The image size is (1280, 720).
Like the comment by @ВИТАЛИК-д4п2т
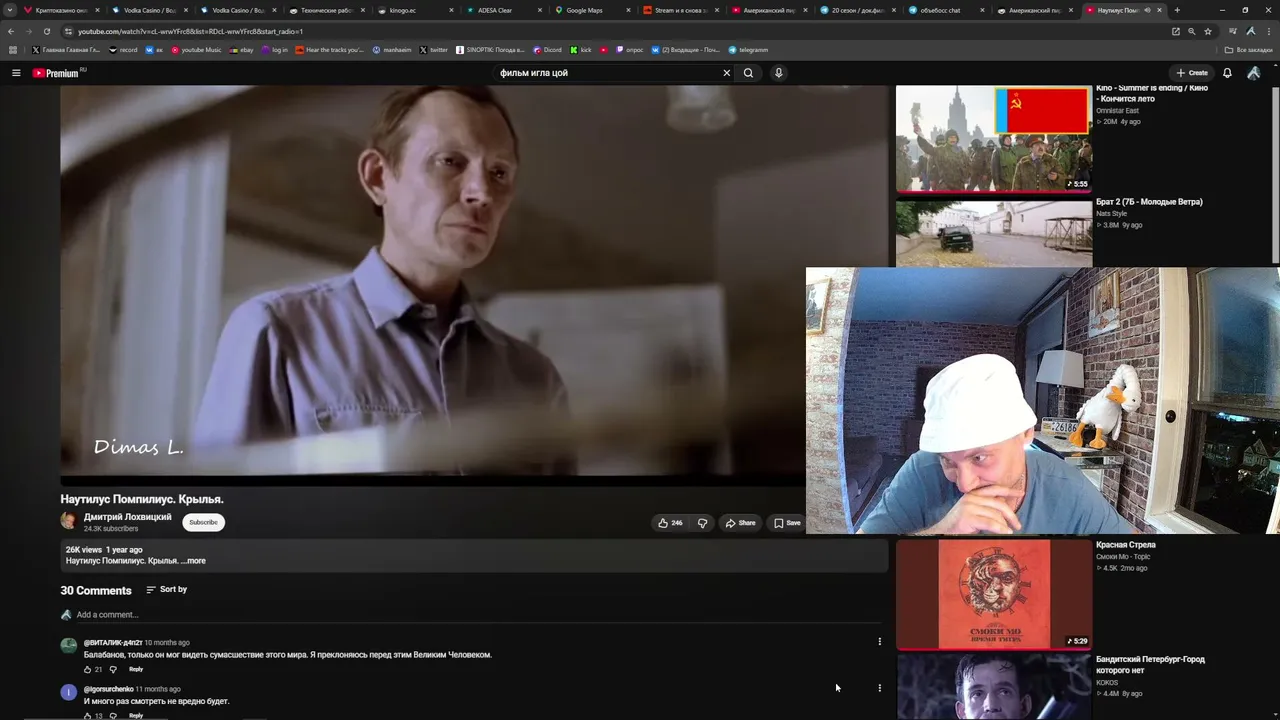87,669
